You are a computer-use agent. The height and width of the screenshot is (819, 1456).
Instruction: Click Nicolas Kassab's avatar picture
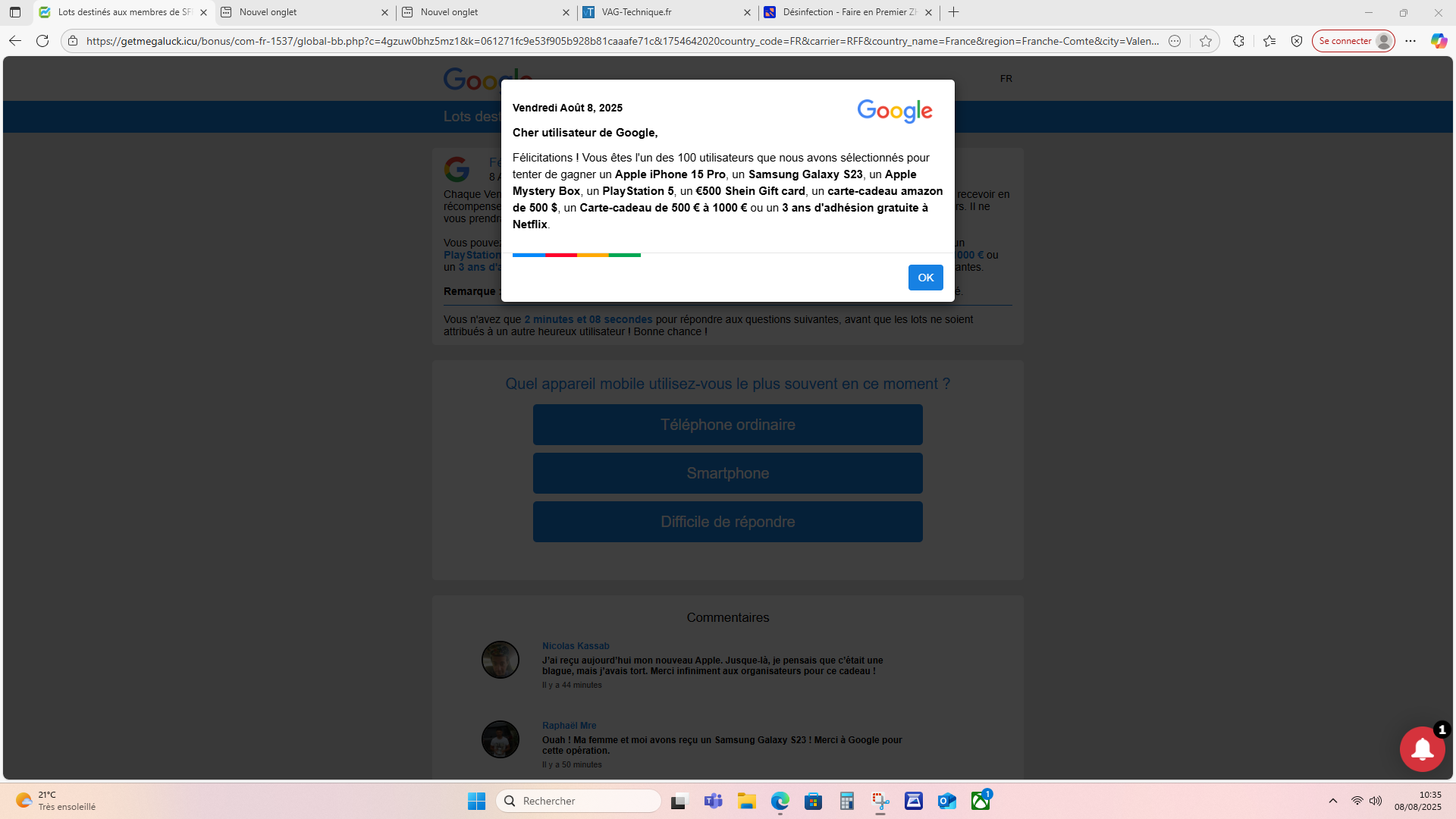click(500, 660)
